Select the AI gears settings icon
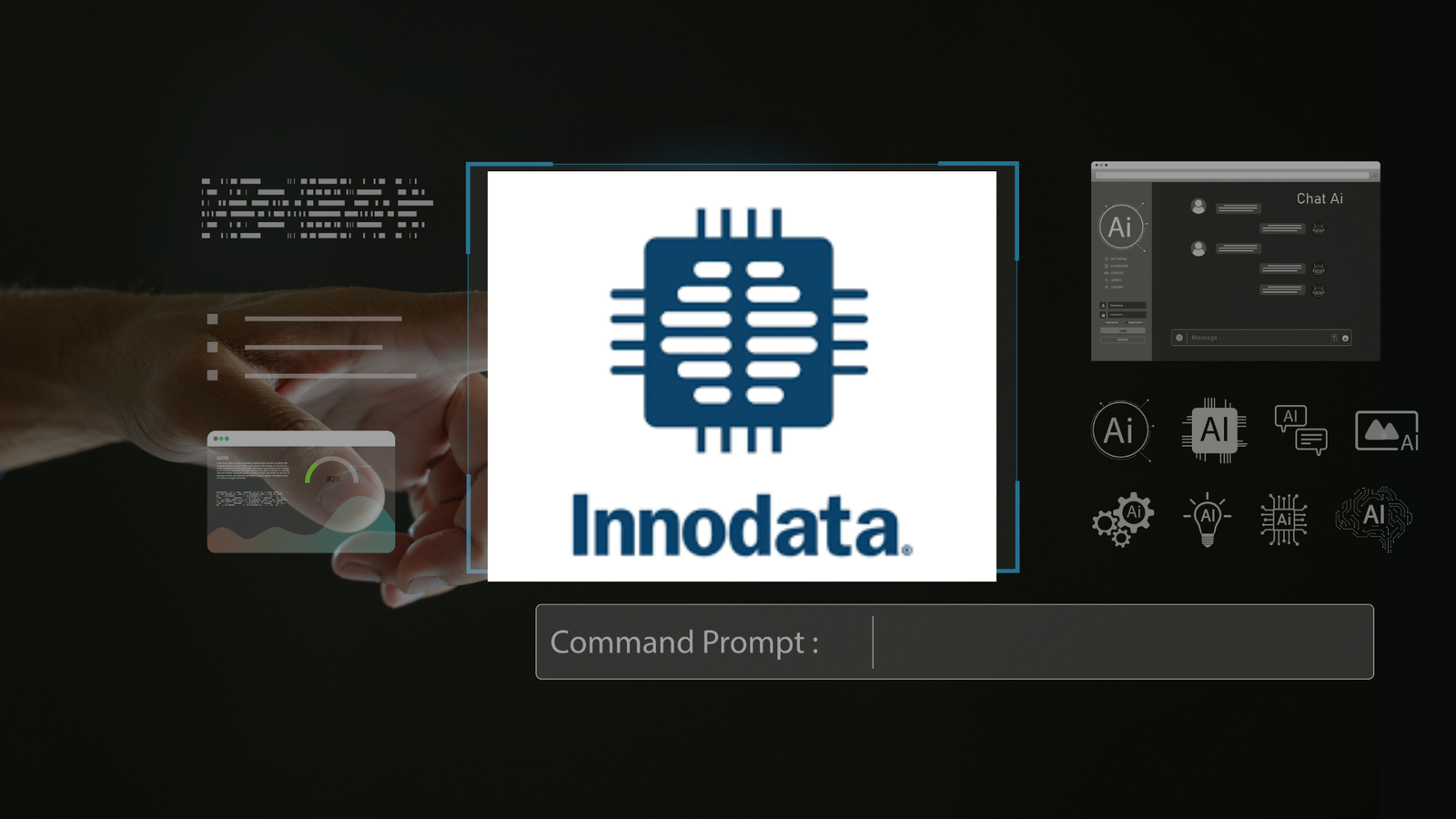 pos(1123,519)
